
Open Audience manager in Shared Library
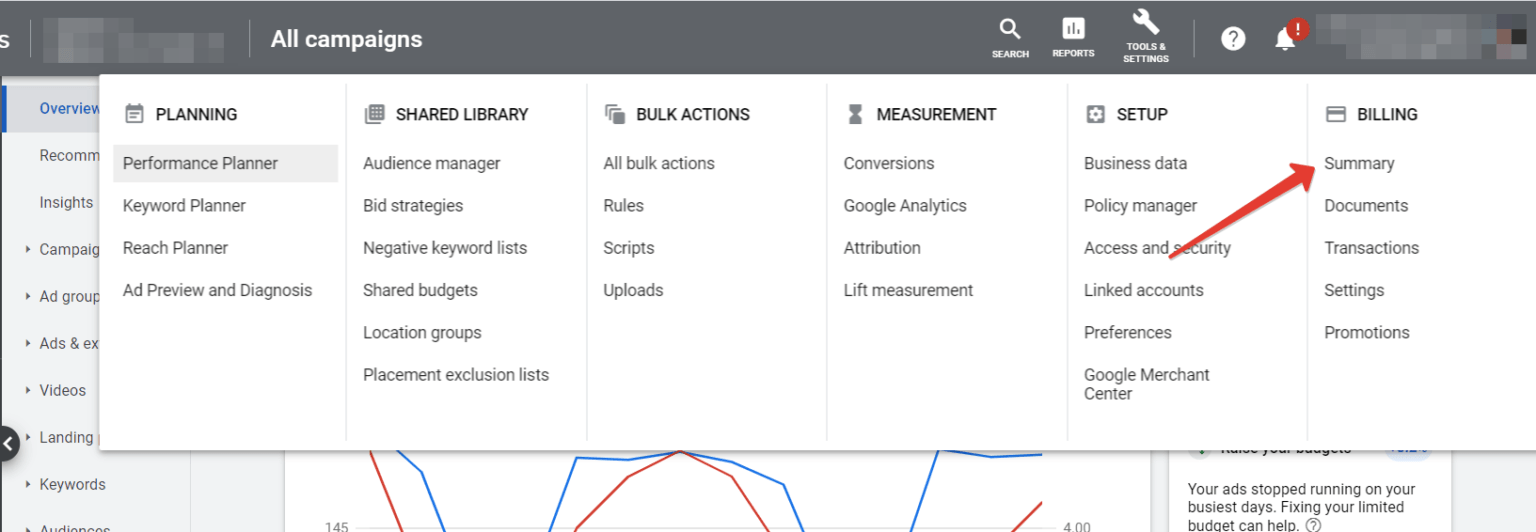coord(431,163)
